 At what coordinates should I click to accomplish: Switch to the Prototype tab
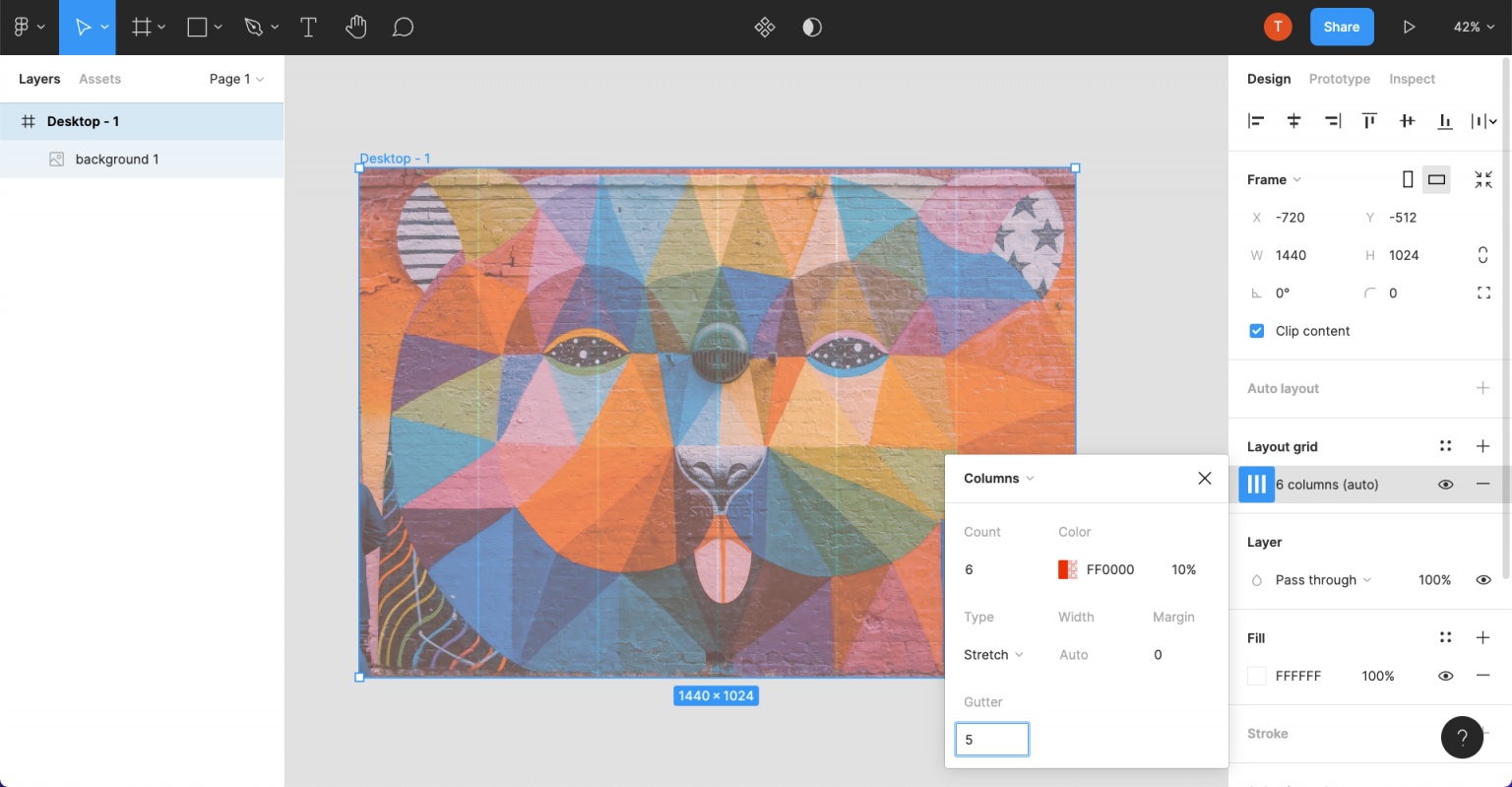1339,79
